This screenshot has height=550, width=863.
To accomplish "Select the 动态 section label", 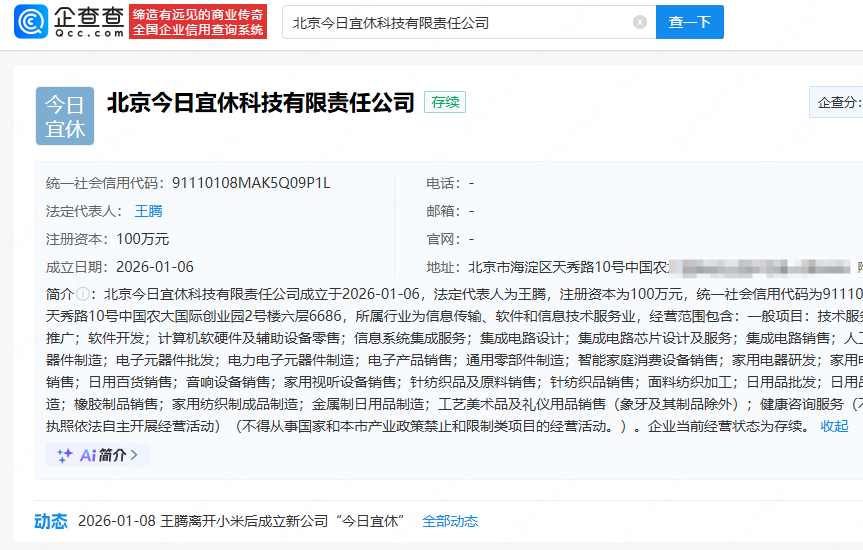I will [x=51, y=521].
